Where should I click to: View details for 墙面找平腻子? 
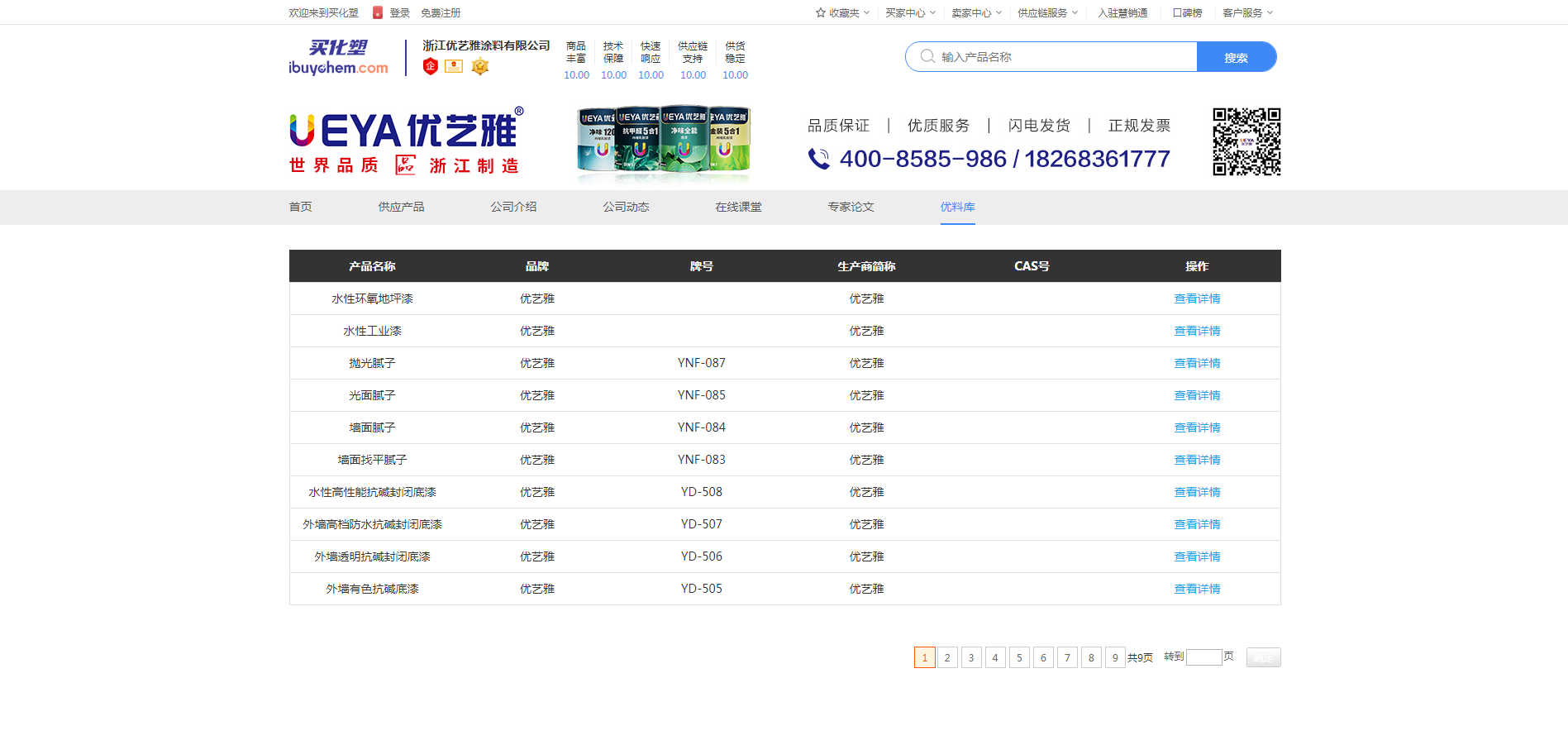[x=1197, y=460]
